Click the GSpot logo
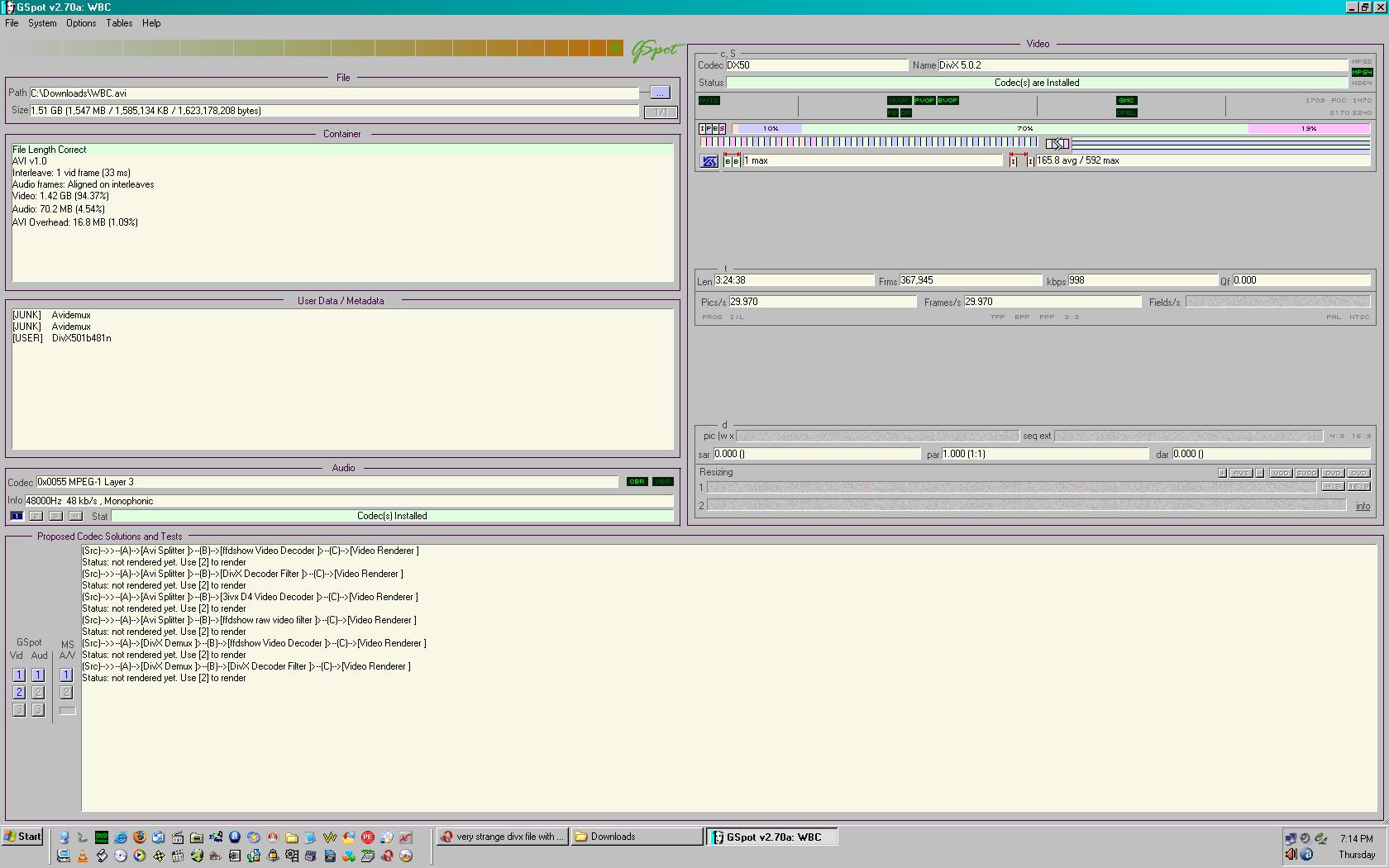Screen dimensions: 1389x868 (x=656, y=50)
